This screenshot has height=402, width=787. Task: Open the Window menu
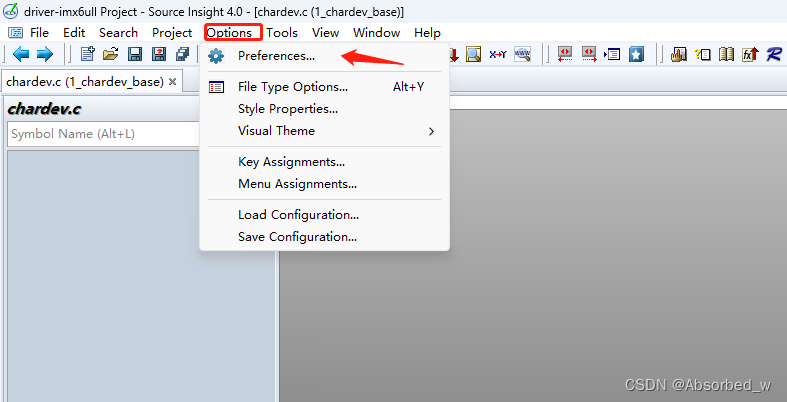376,33
